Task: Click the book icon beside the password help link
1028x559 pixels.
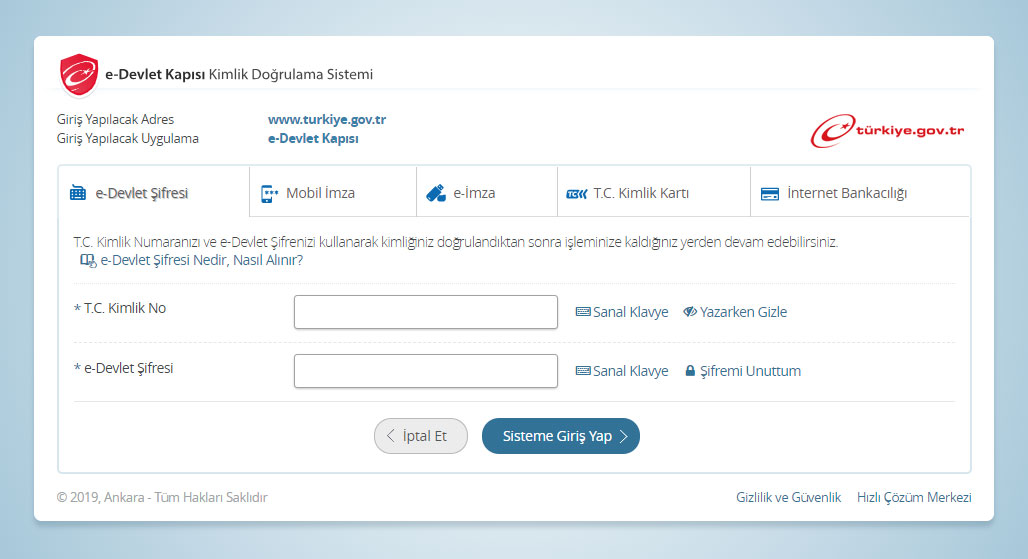Action: tap(88, 261)
